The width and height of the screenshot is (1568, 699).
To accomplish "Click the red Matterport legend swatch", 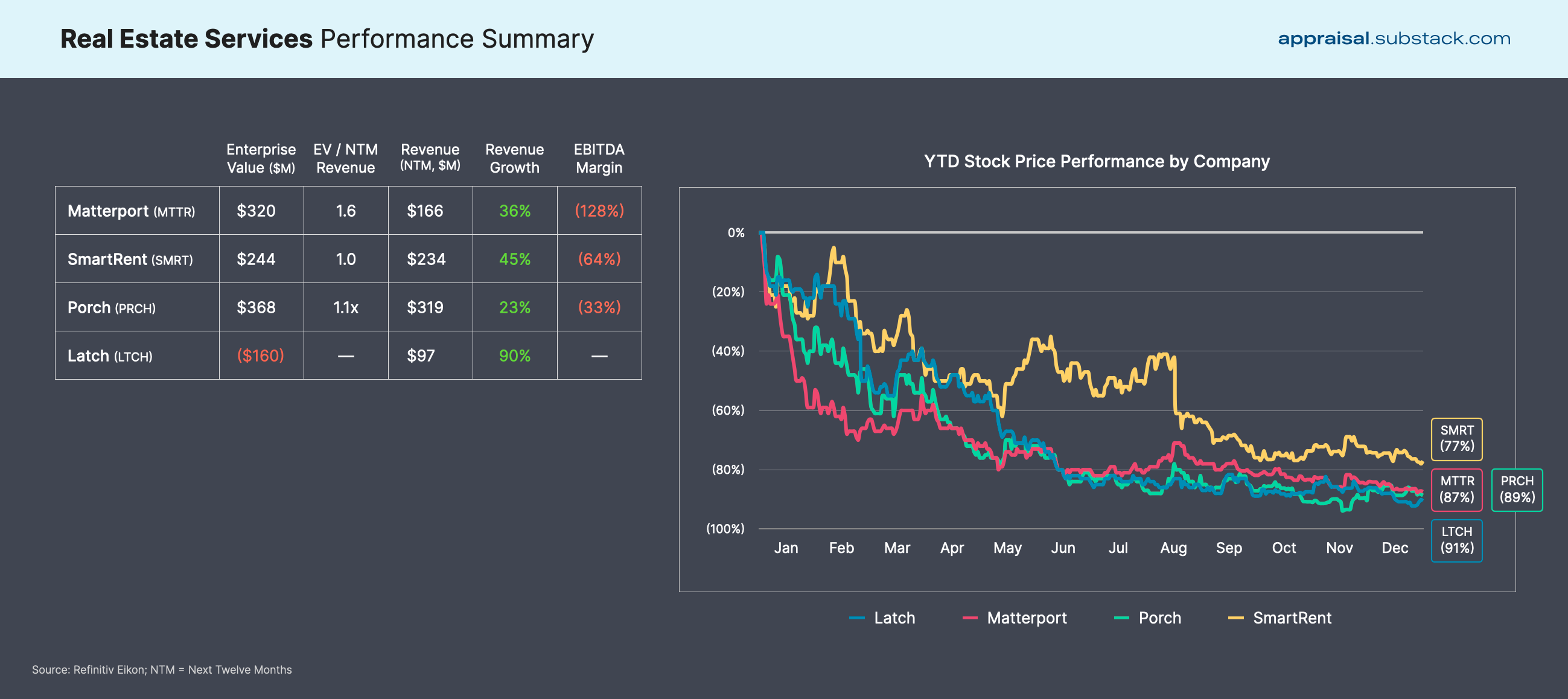I will tap(970, 618).
